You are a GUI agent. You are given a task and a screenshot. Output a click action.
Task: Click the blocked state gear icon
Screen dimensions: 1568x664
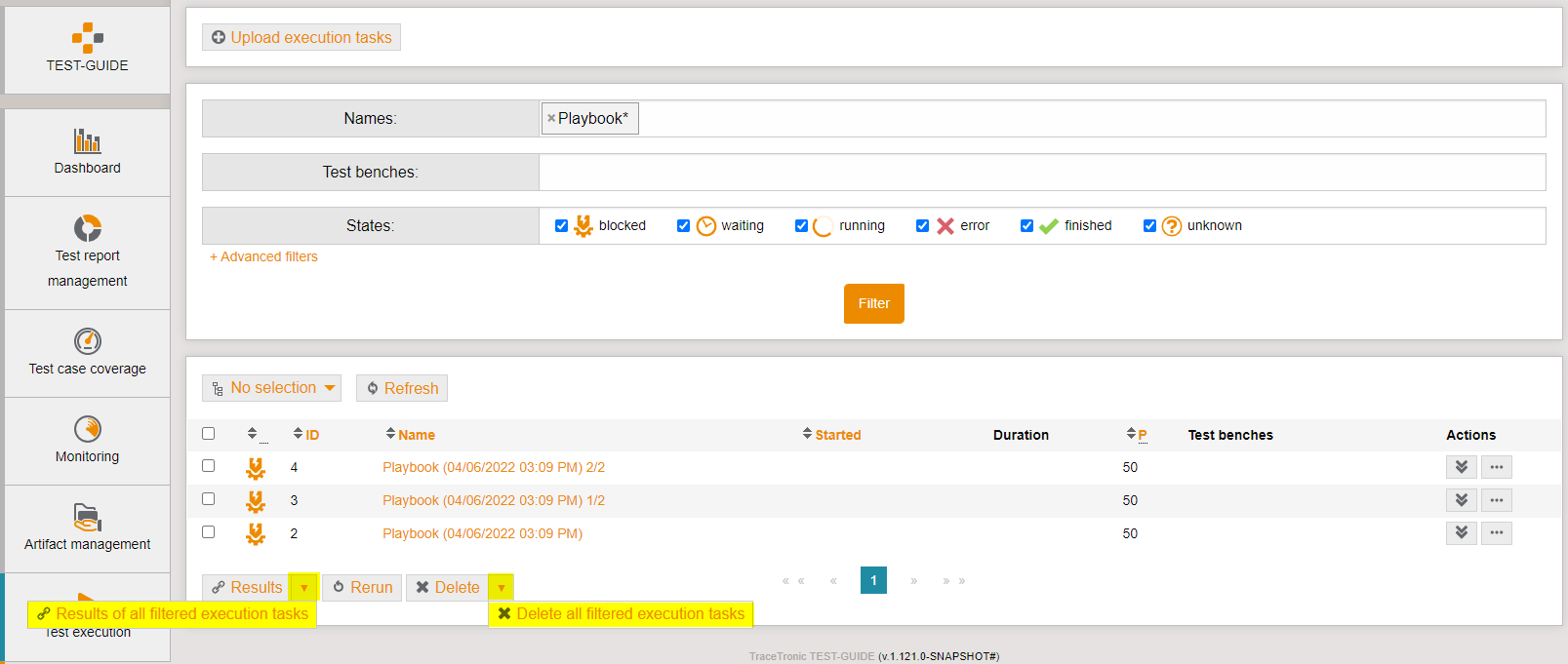(583, 226)
